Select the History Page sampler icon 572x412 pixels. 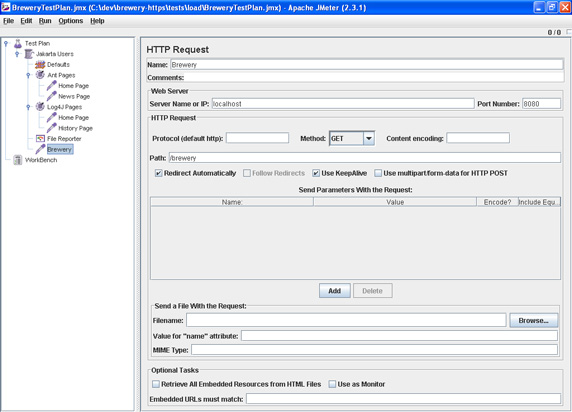click(x=51, y=128)
